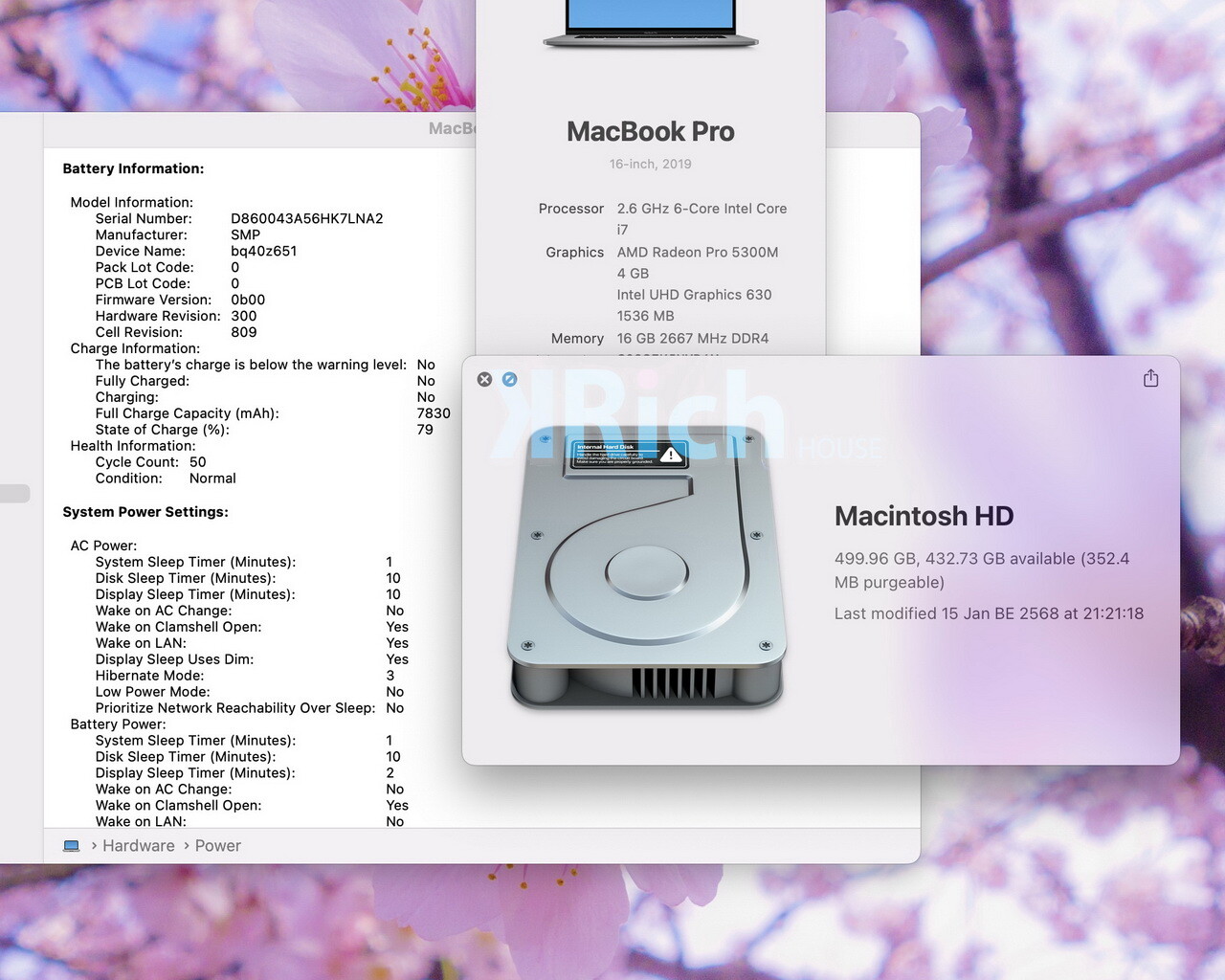The width and height of the screenshot is (1225, 980).
Task: Click the Macintosh HD hard disk image
Action: (x=648, y=568)
